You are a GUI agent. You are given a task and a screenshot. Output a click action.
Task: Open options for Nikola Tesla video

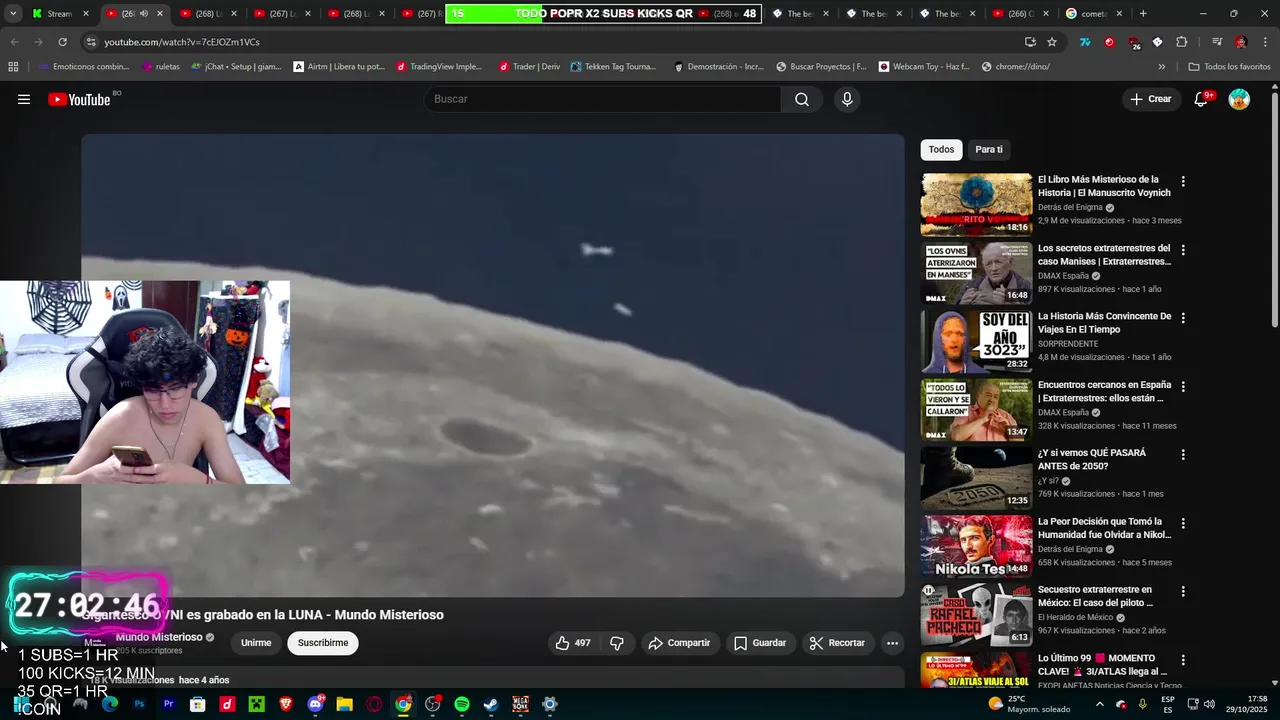(1183, 523)
